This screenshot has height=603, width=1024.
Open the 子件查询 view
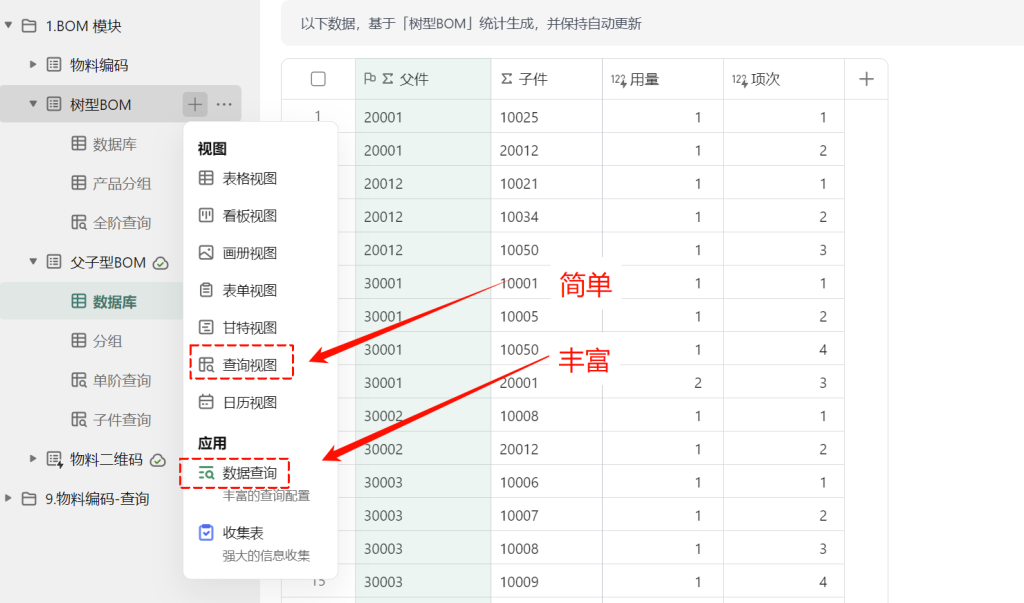(121, 419)
